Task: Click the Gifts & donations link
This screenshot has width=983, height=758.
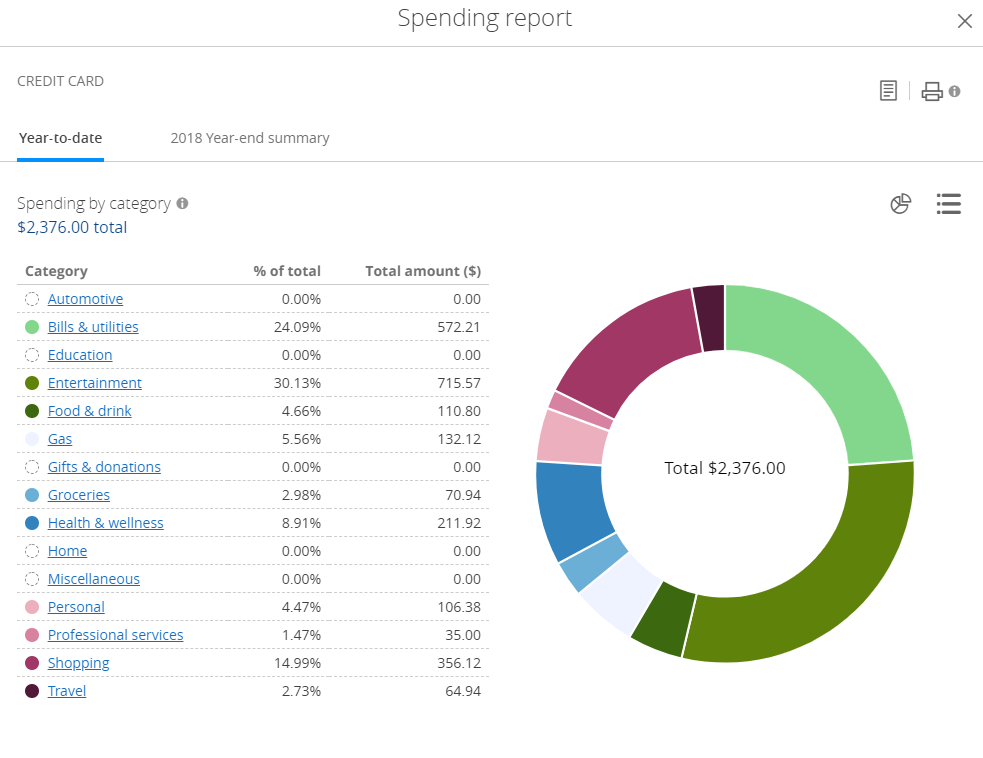Action: 104,467
